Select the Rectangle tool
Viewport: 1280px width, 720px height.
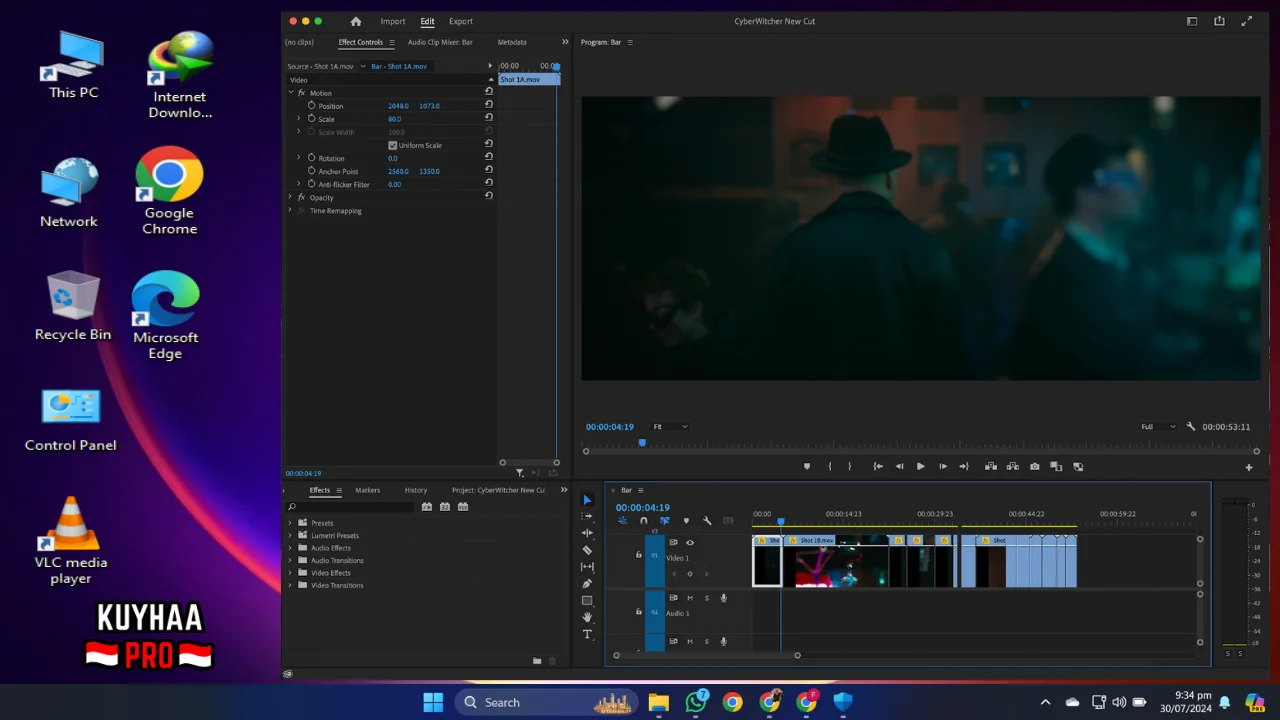[587, 601]
